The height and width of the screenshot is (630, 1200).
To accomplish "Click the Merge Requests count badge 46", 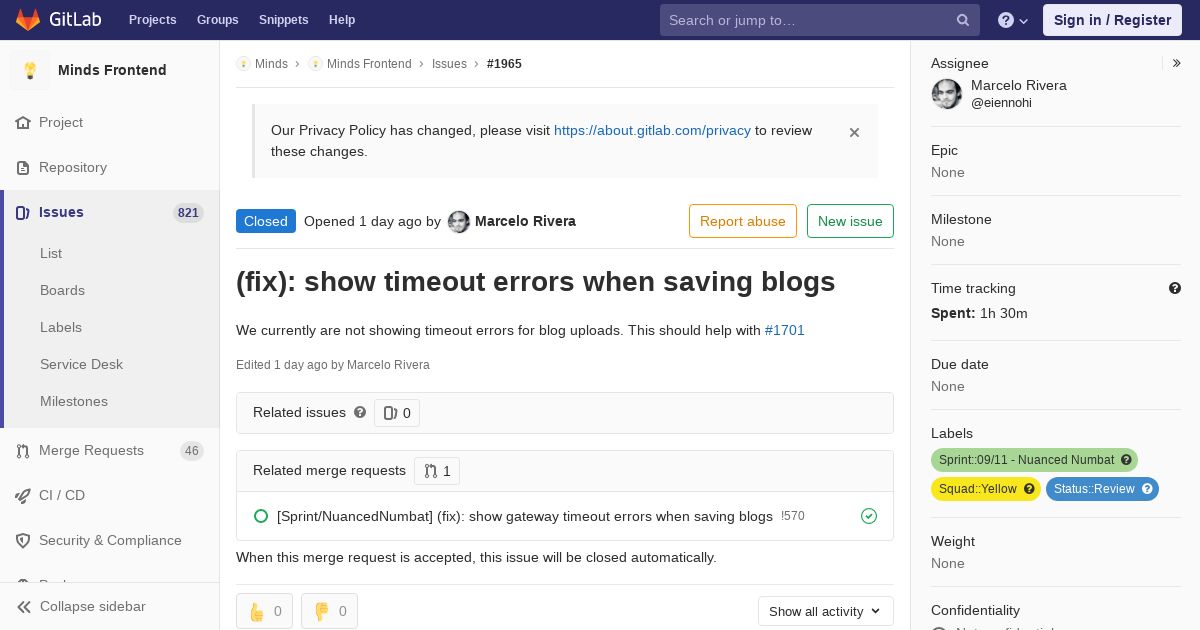I will pos(192,451).
